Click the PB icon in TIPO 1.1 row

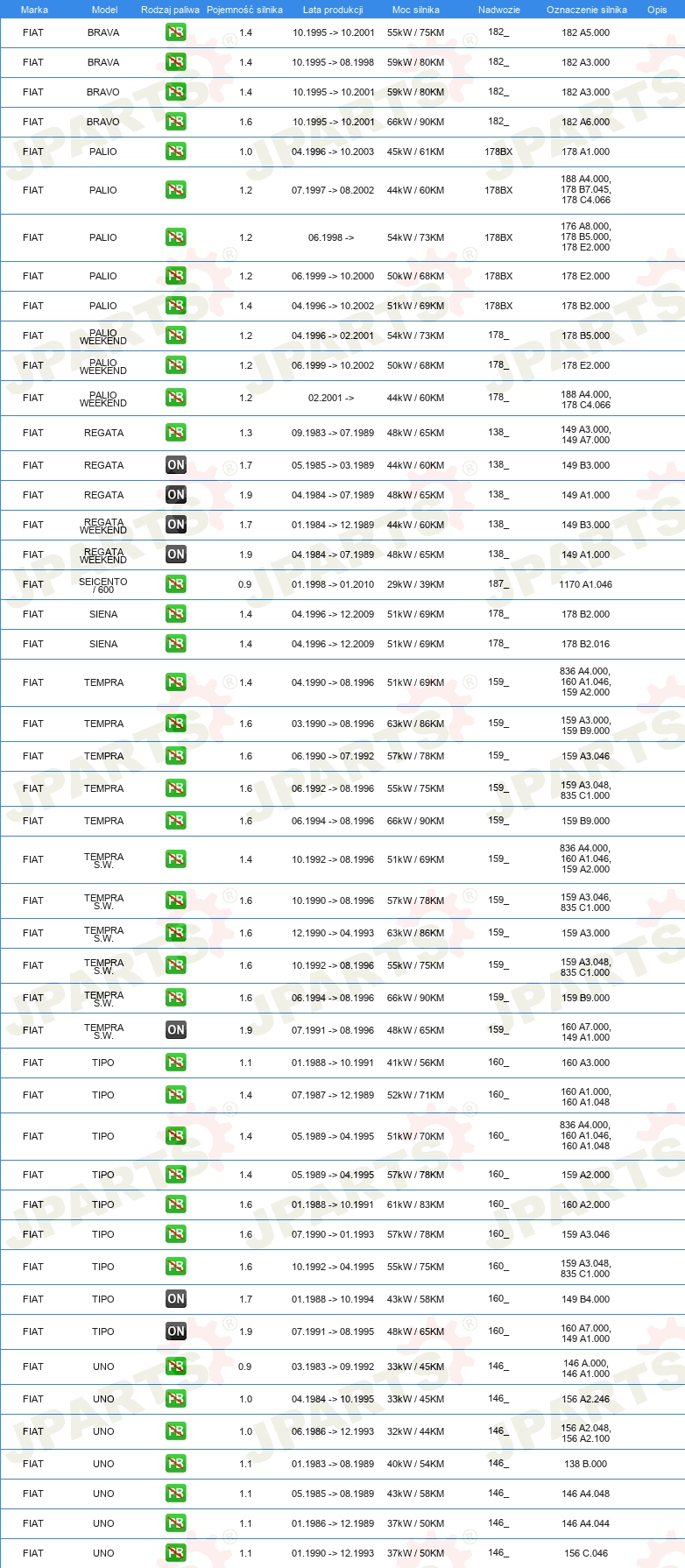[176, 1063]
